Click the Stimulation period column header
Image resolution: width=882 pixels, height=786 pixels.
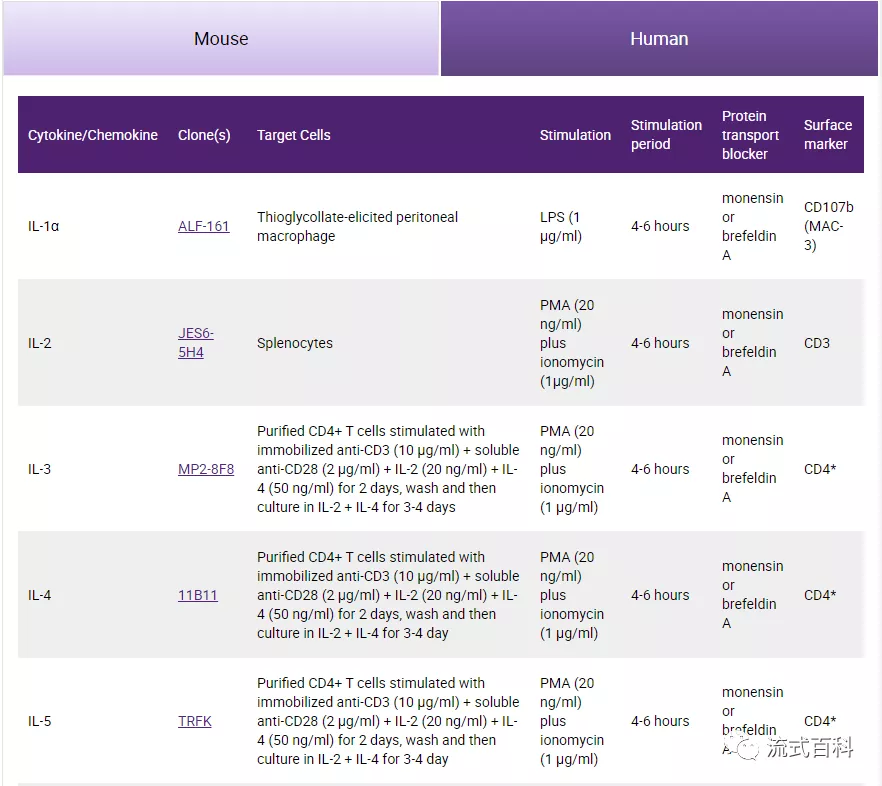coord(666,135)
